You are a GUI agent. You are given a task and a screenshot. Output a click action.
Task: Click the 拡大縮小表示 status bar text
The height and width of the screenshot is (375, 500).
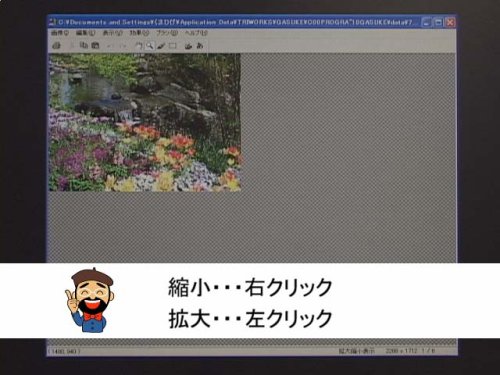click(357, 351)
